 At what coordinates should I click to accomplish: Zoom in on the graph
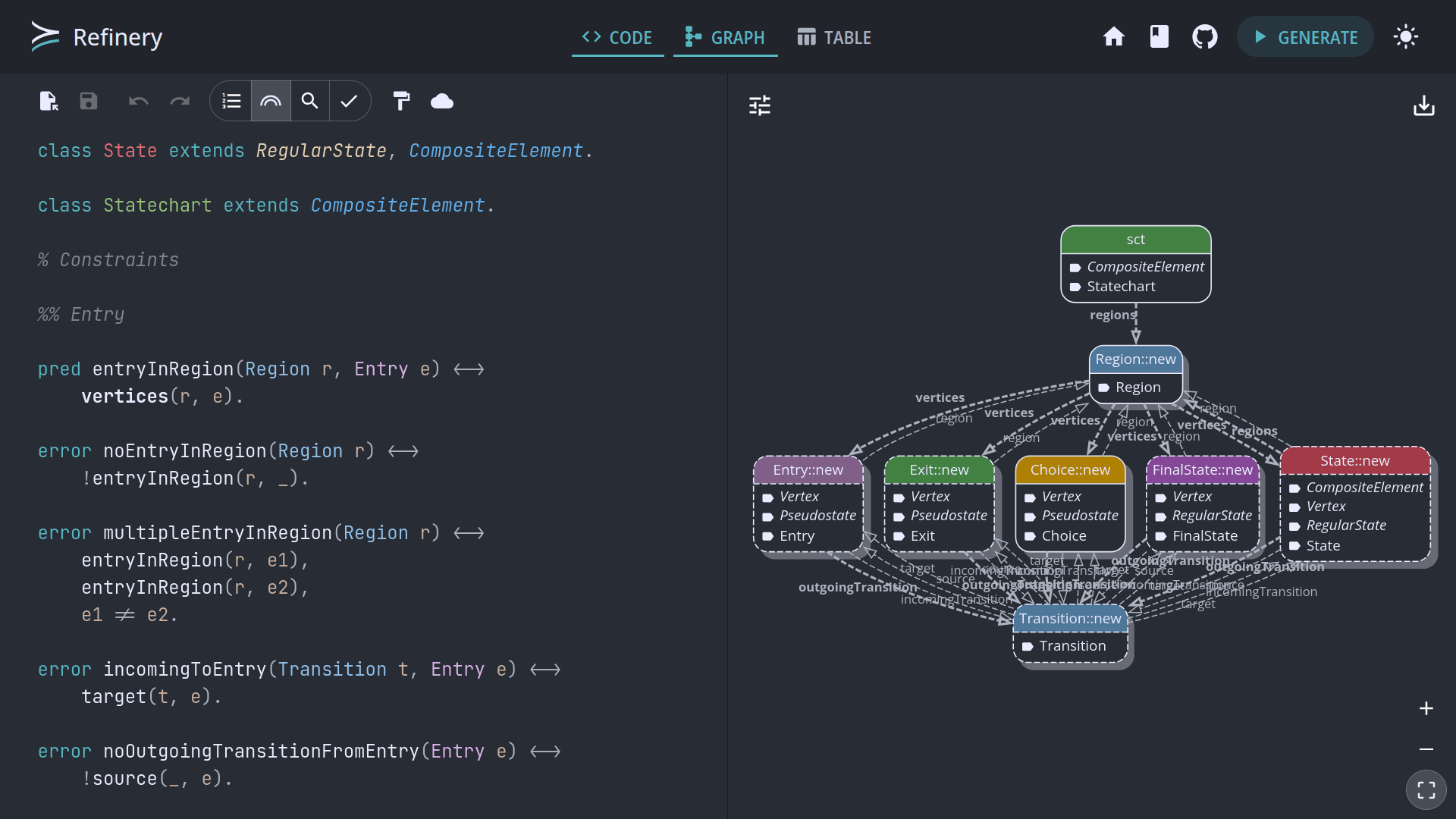[x=1426, y=708]
